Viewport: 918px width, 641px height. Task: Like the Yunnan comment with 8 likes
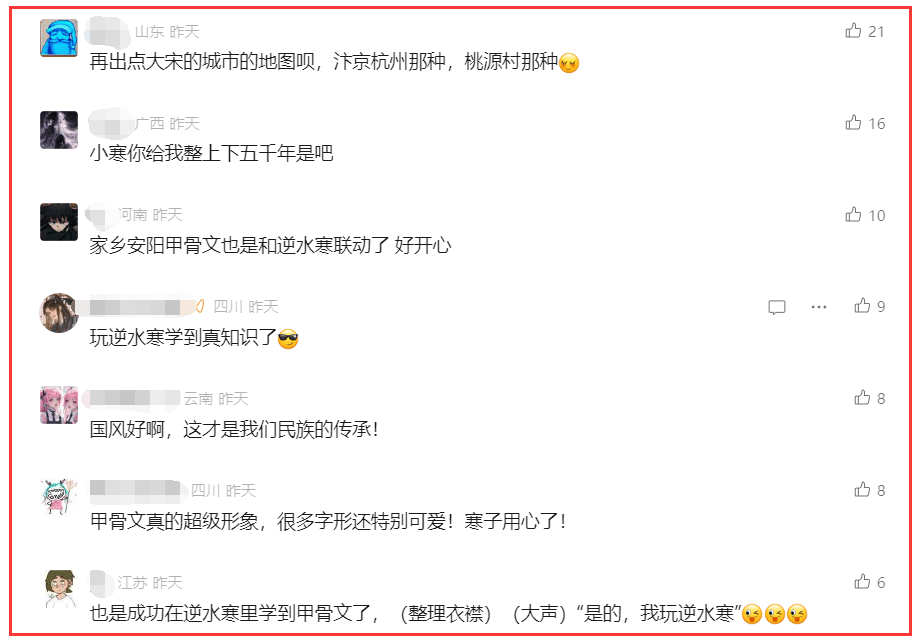click(862, 397)
